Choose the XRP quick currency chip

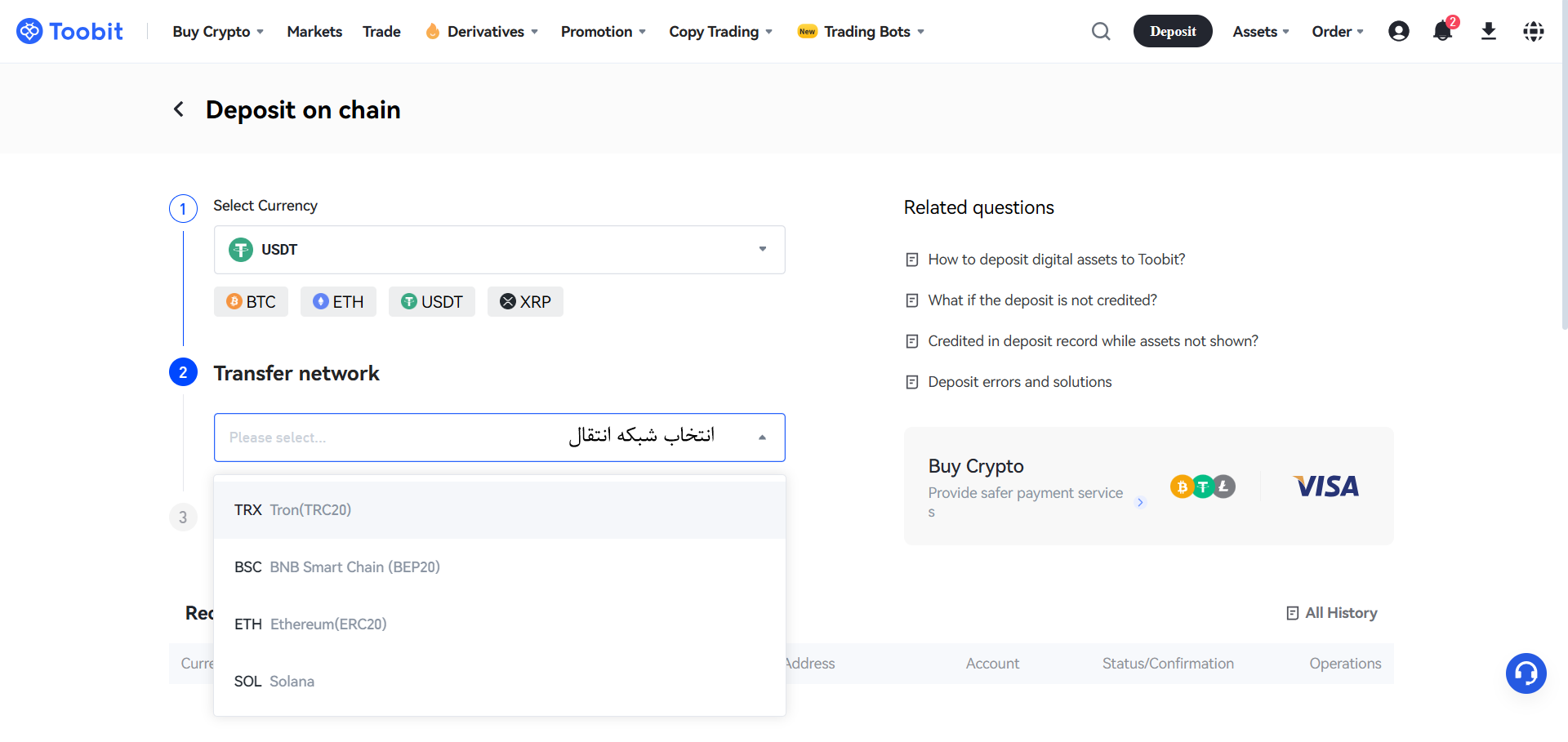[x=525, y=302]
